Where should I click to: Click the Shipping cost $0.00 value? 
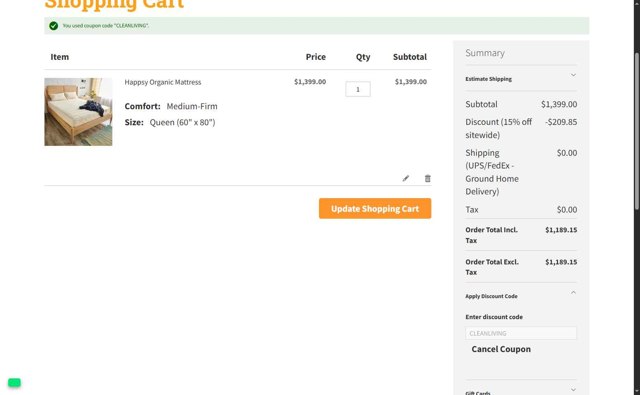tap(567, 153)
